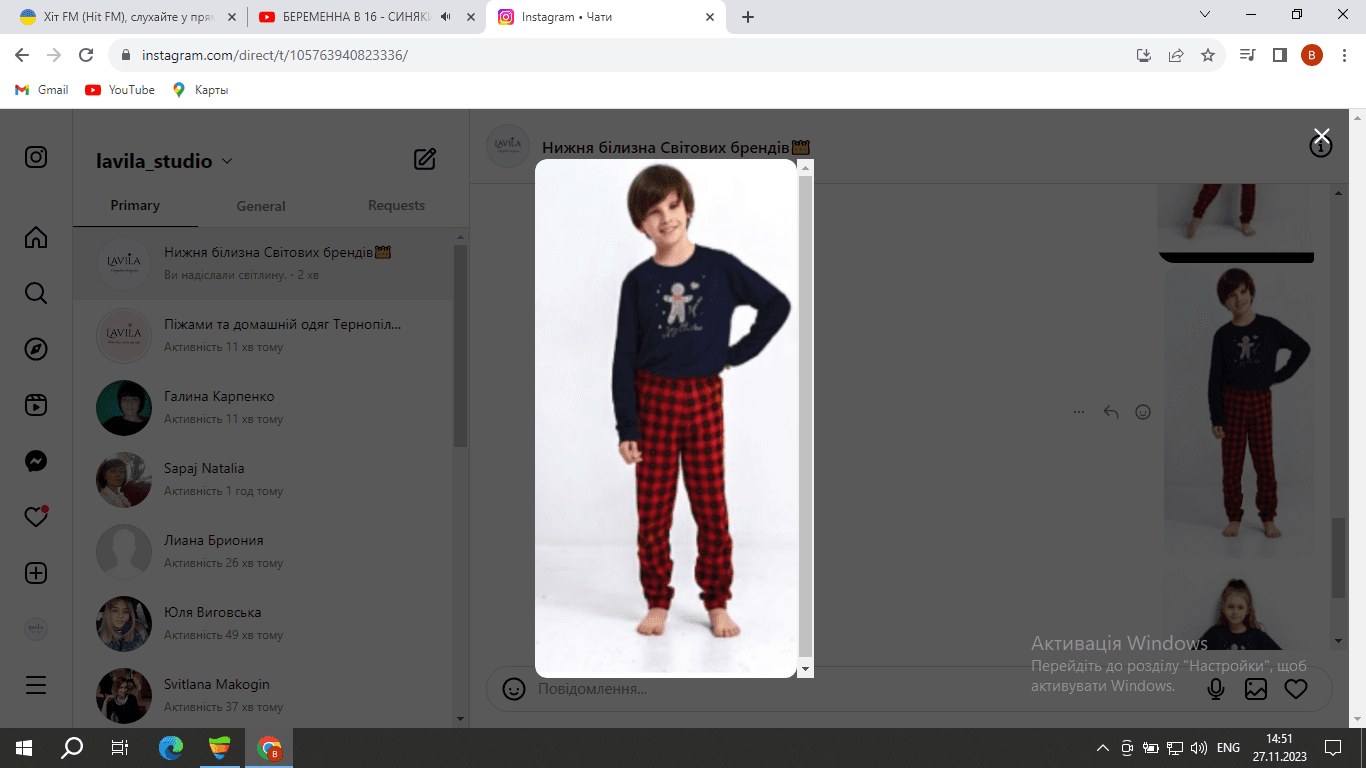Image resolution: width=1366 pixels, height=768 pixels.
Task: Bookmark this page with star icon
Action: point(1208,55)
